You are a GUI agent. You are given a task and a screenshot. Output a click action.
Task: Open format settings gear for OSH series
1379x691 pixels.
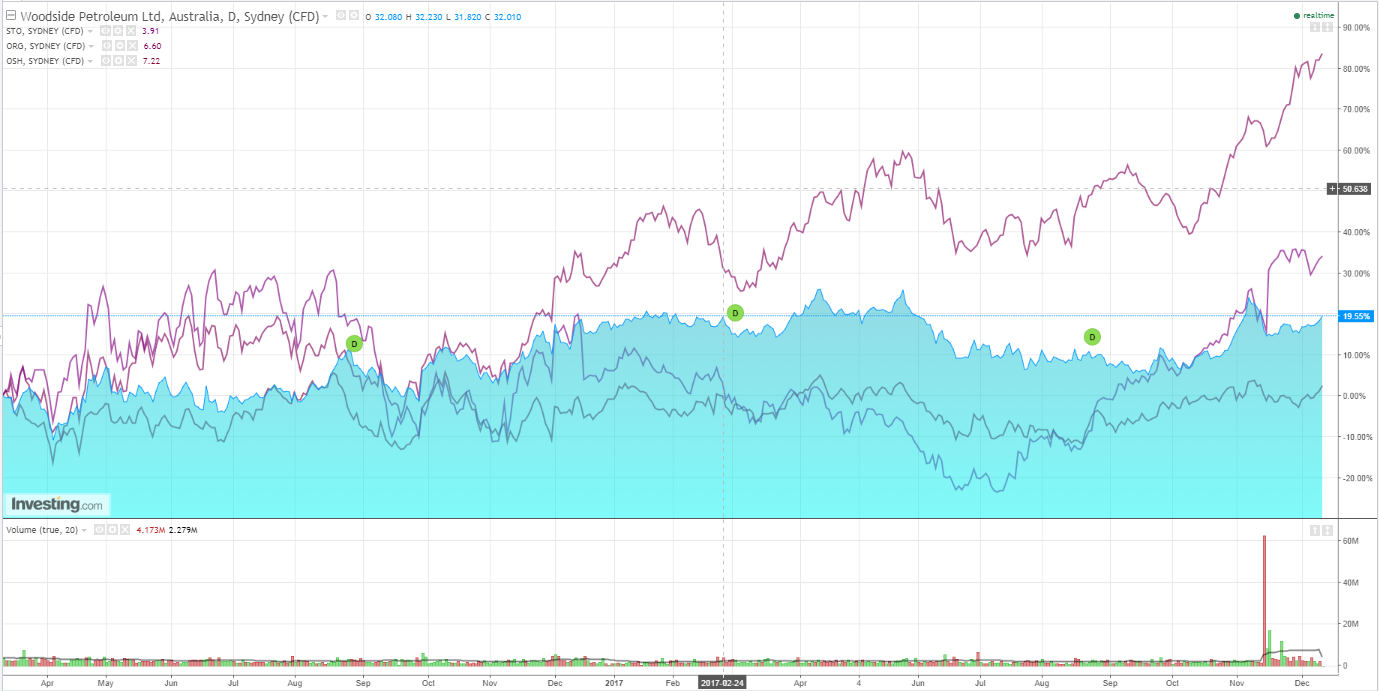point(118,61)
